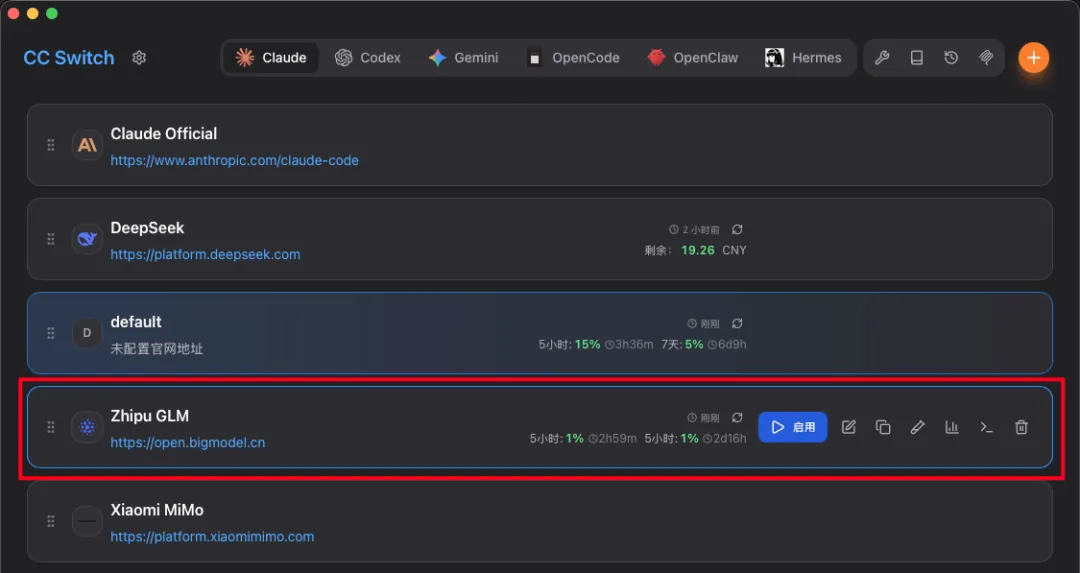Switch to the Gemini tab
Screen dimensions: 1080x573
463,58
